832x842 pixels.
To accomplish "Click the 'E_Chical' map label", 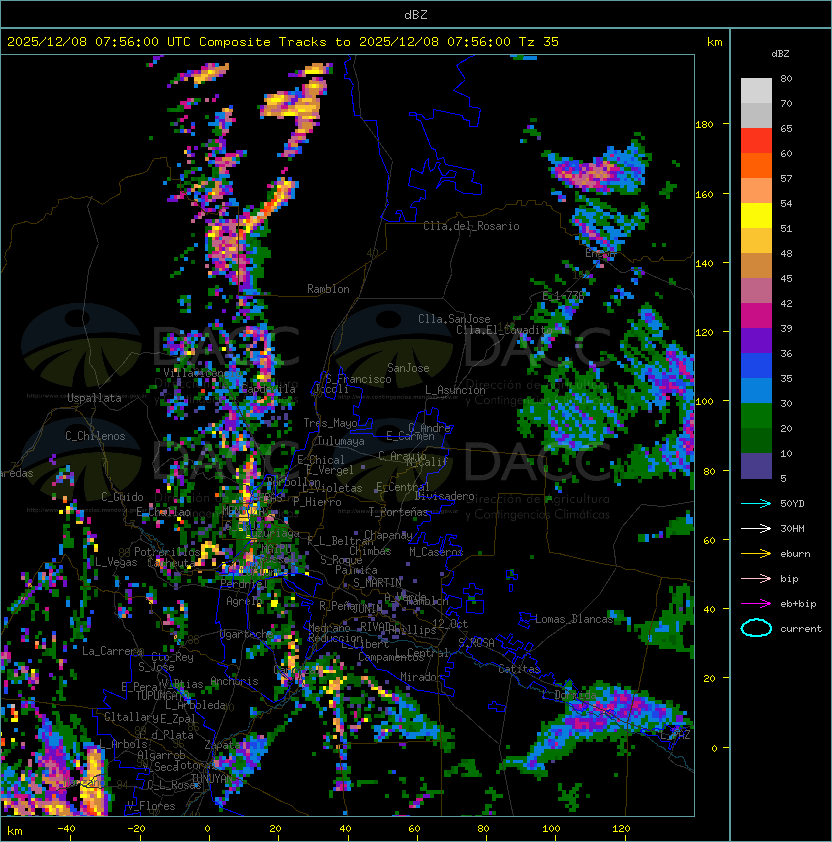I will (321, 460).
